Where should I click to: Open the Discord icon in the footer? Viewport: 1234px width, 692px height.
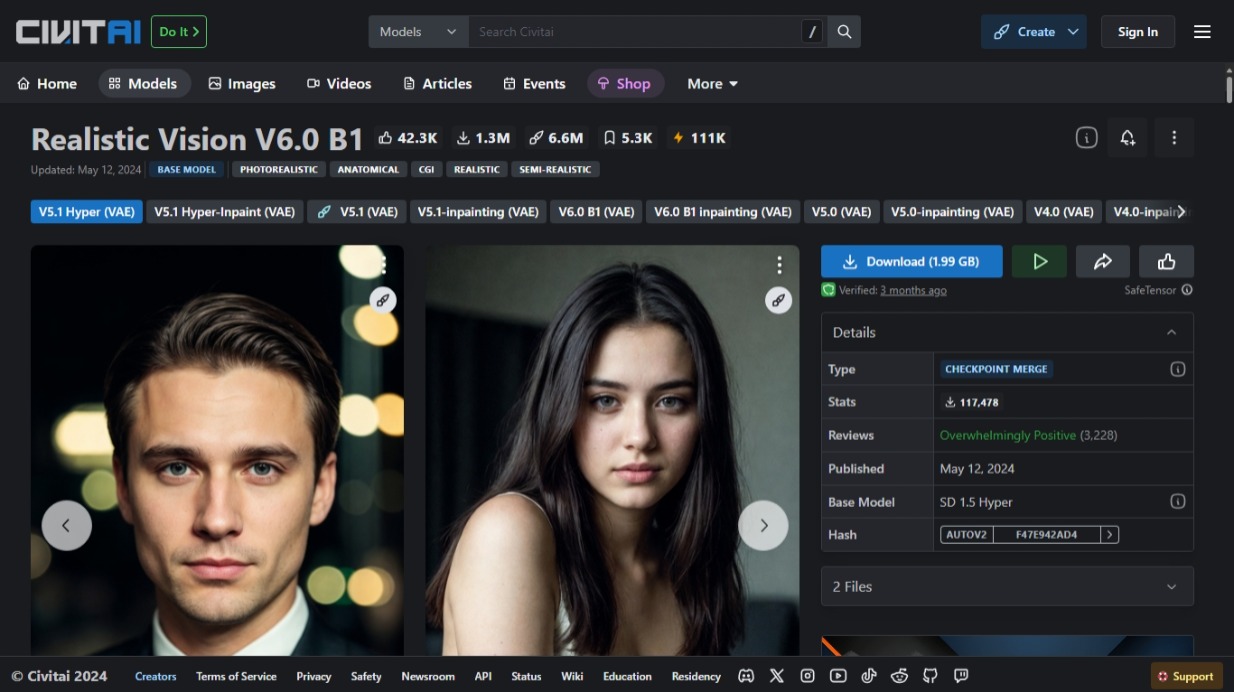746,676
